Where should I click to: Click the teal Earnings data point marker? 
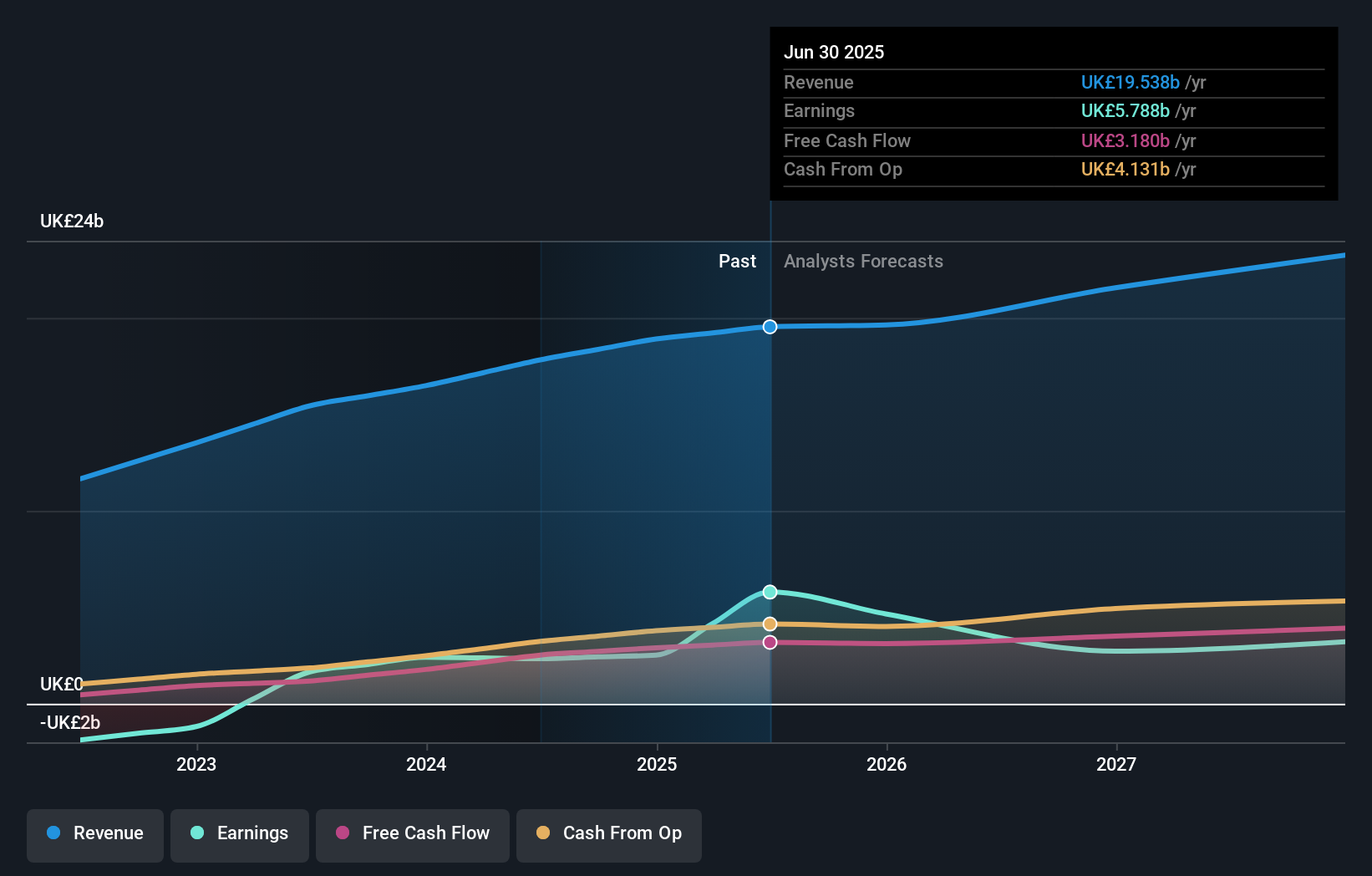click(769, 591)
